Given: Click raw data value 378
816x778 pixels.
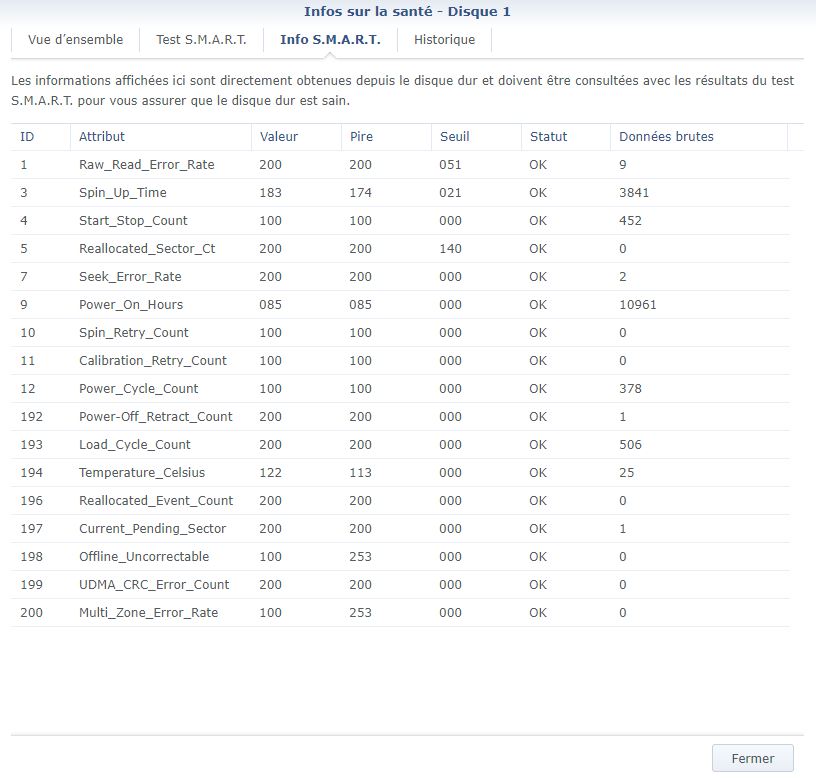Looking at the screenshot, I should [630, 389].
